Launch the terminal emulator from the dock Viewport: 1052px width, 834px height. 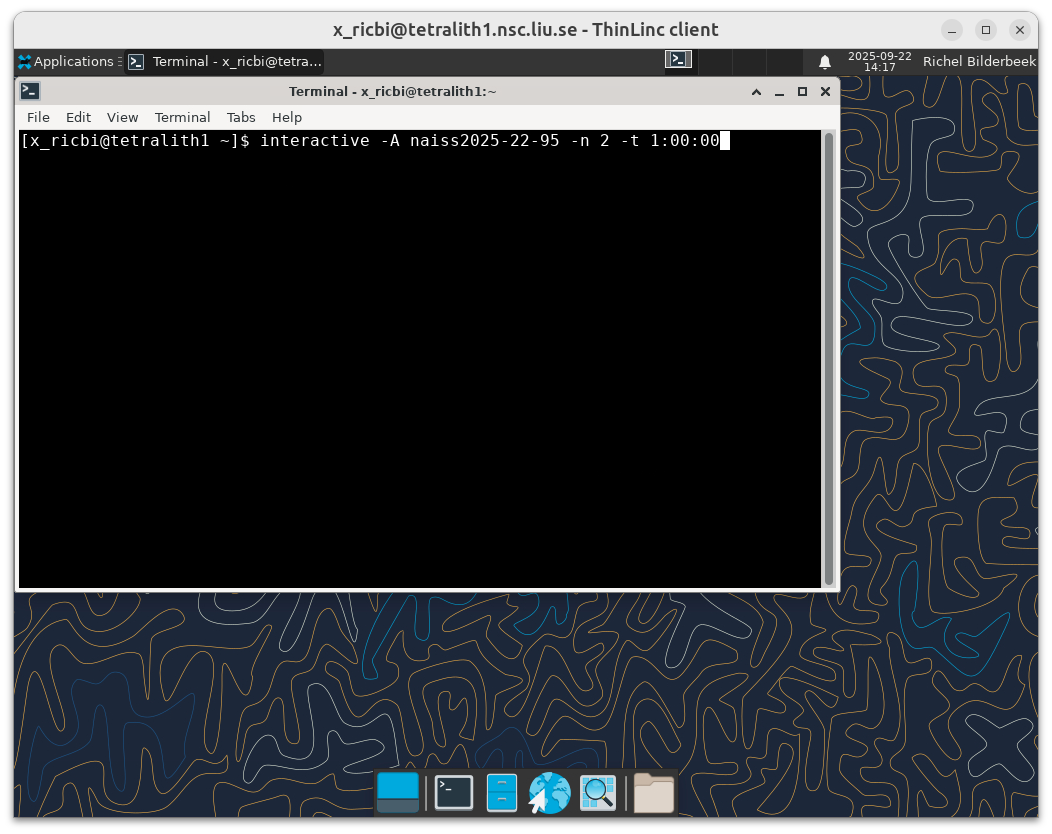[453, 792]
